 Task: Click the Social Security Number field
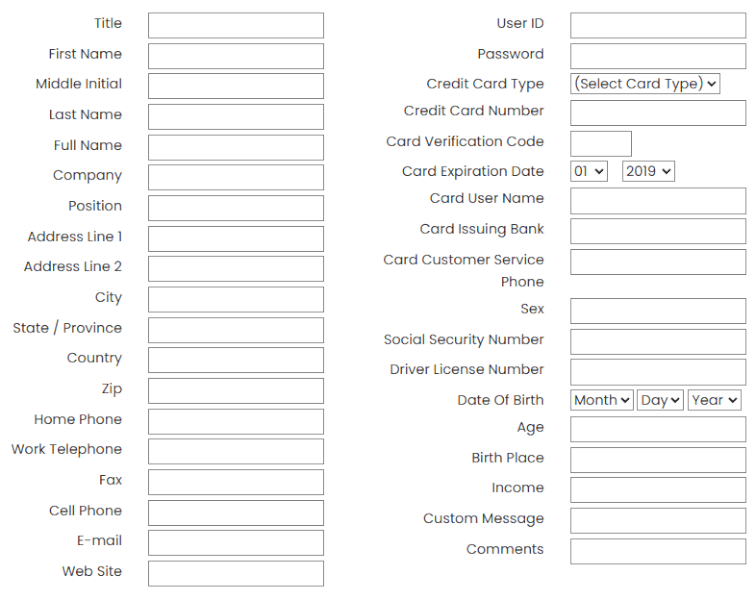[x=658, y=342]
